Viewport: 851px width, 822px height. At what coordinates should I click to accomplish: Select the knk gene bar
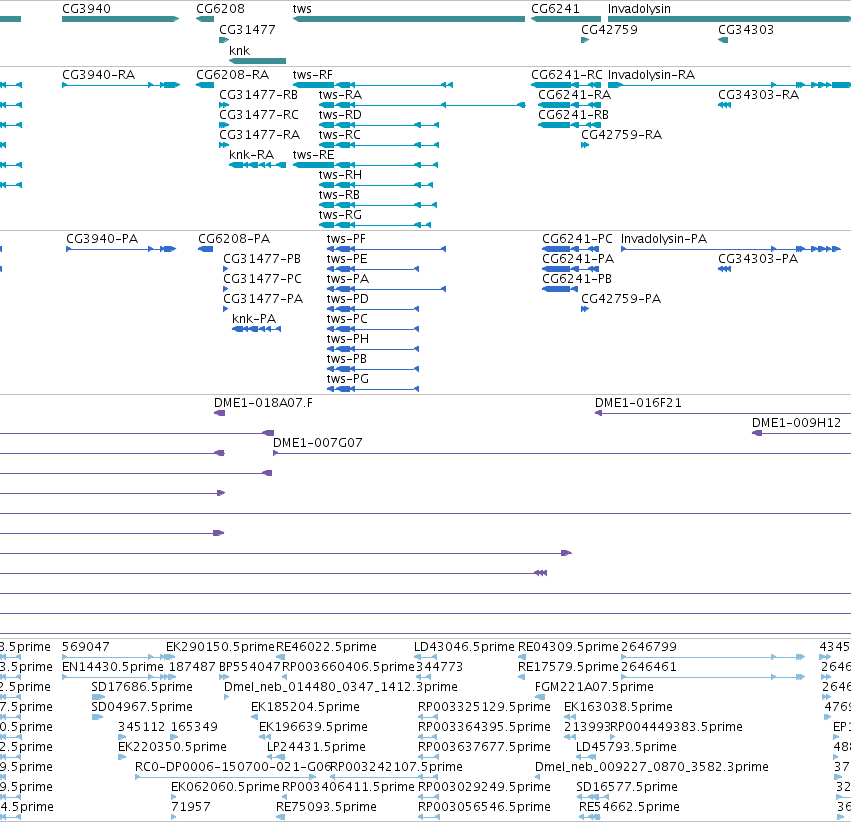tap(257, 61)
